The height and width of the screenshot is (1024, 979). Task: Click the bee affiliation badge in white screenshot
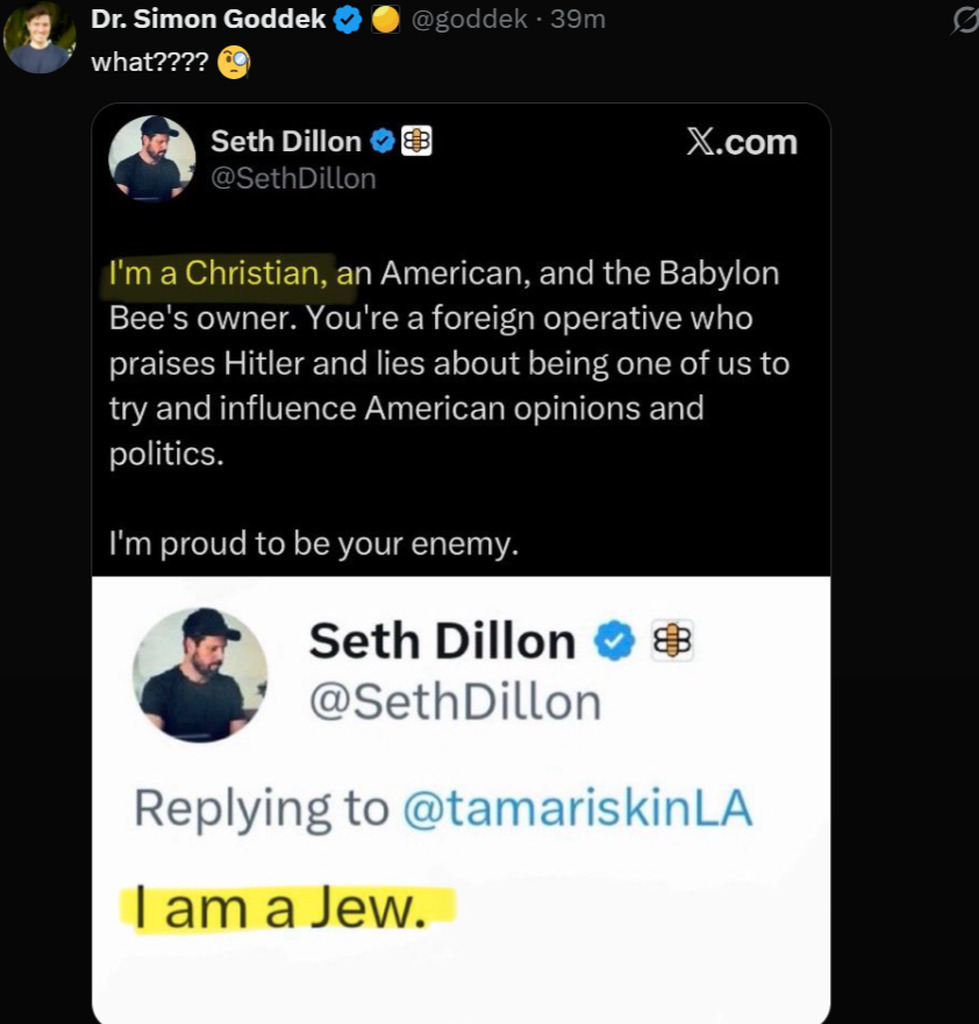[x=672, y=640]
